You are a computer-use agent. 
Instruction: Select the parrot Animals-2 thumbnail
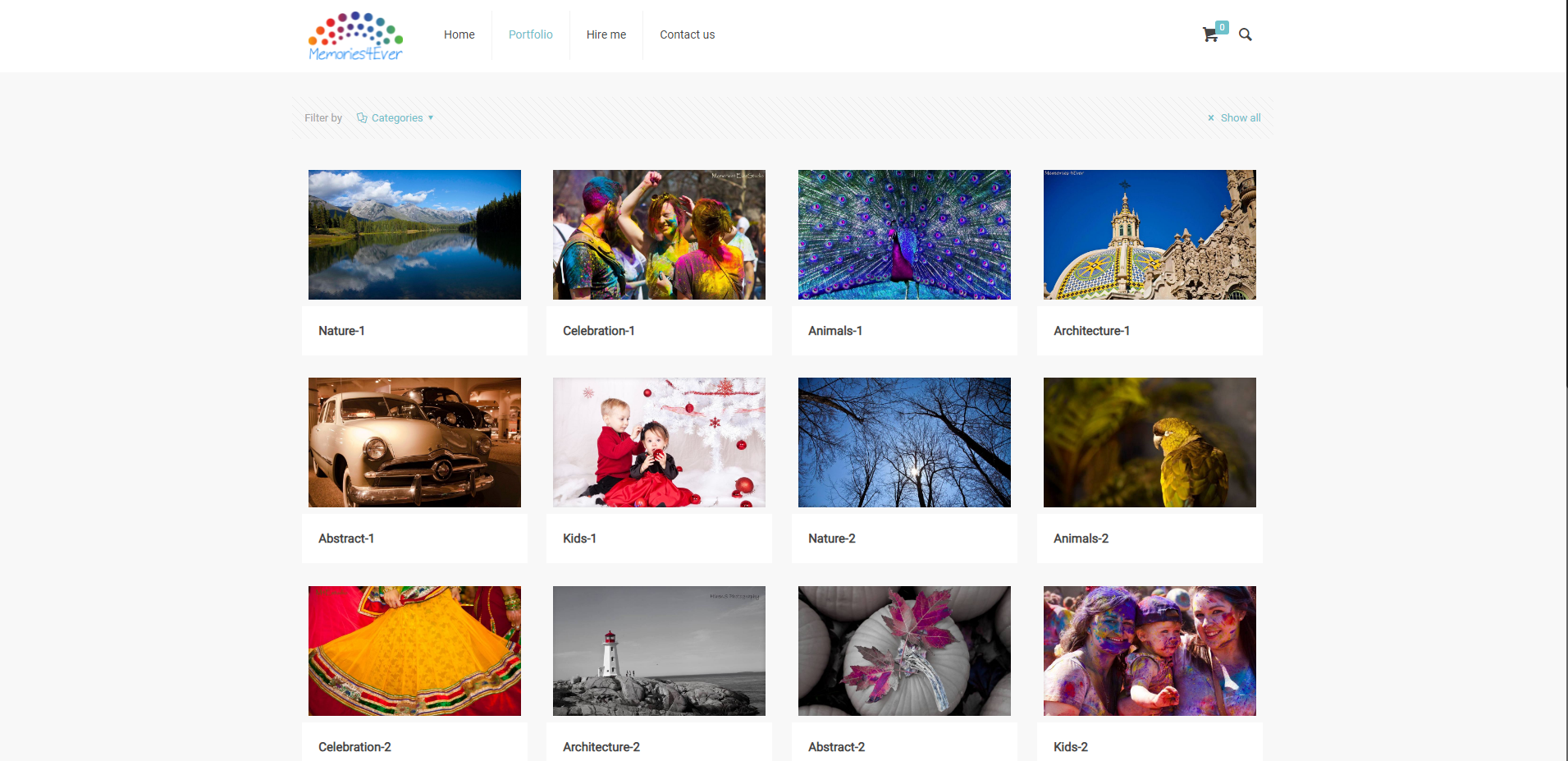(1149, 442)
